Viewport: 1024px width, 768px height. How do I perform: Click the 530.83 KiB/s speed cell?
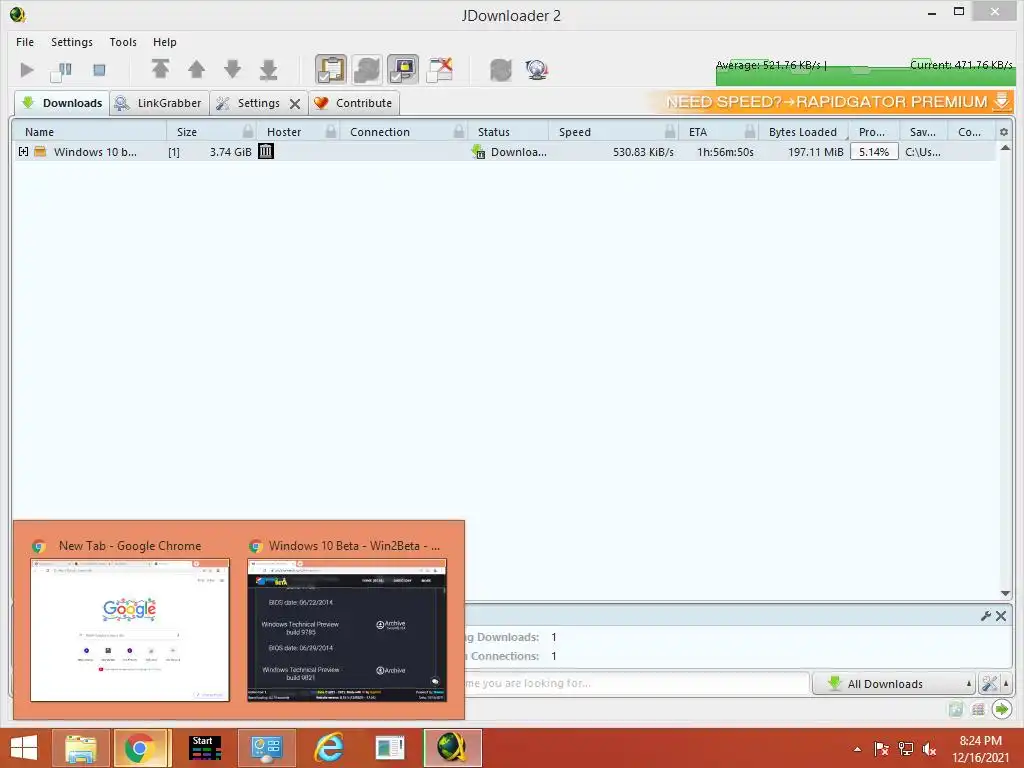(x=643, y=152)
